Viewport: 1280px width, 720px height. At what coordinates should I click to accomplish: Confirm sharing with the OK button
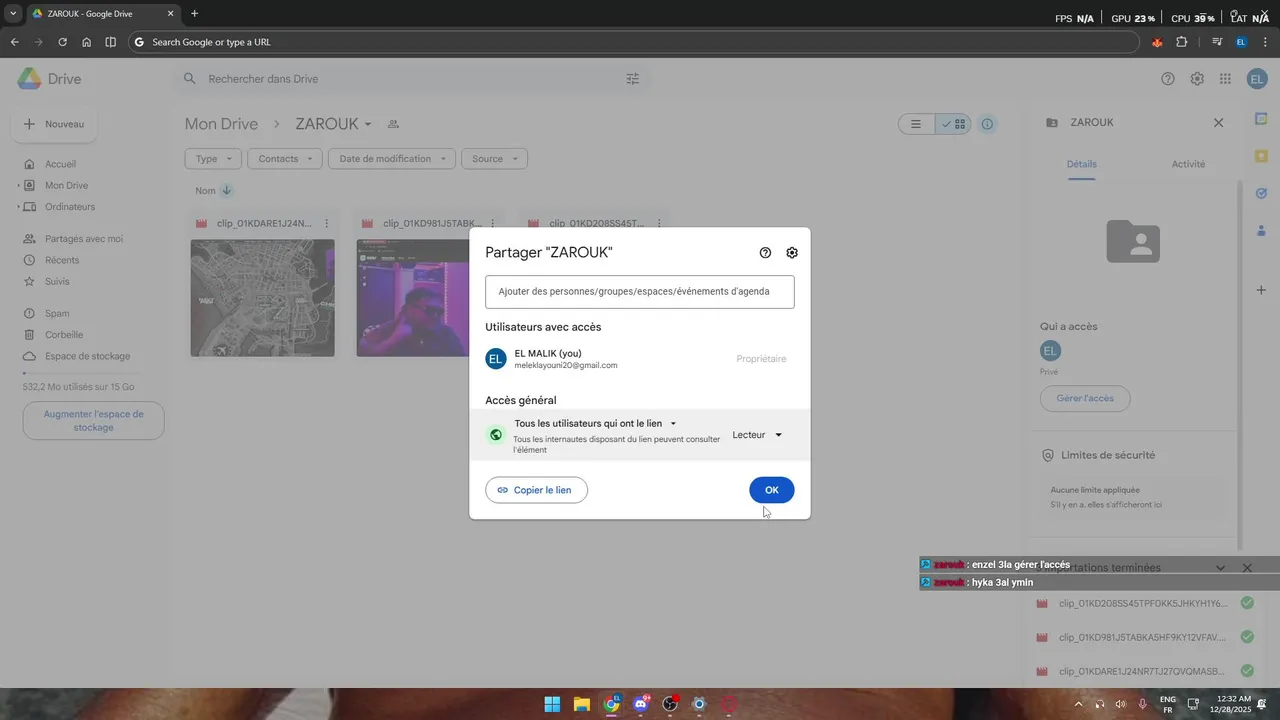point(772,490)
